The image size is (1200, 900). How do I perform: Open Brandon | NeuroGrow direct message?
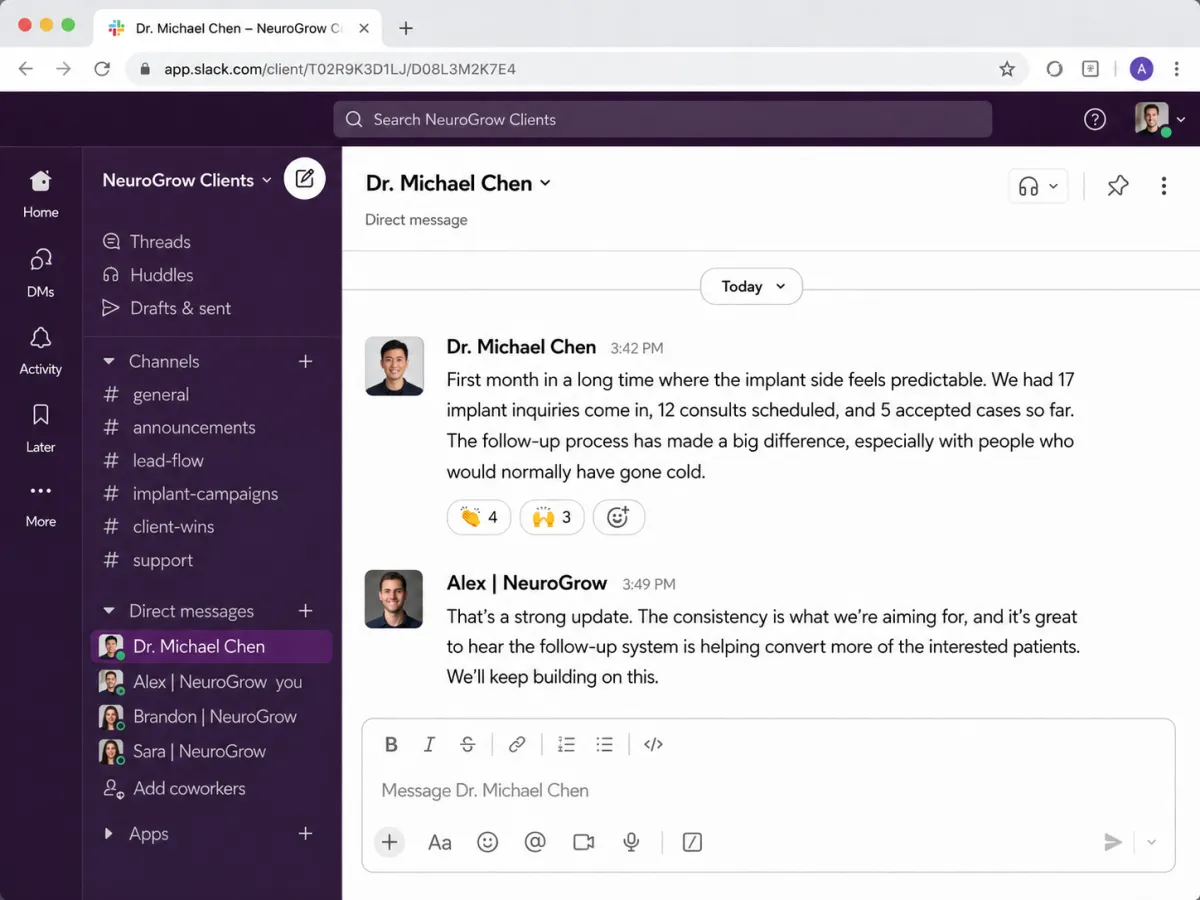(x=211, y=716)
